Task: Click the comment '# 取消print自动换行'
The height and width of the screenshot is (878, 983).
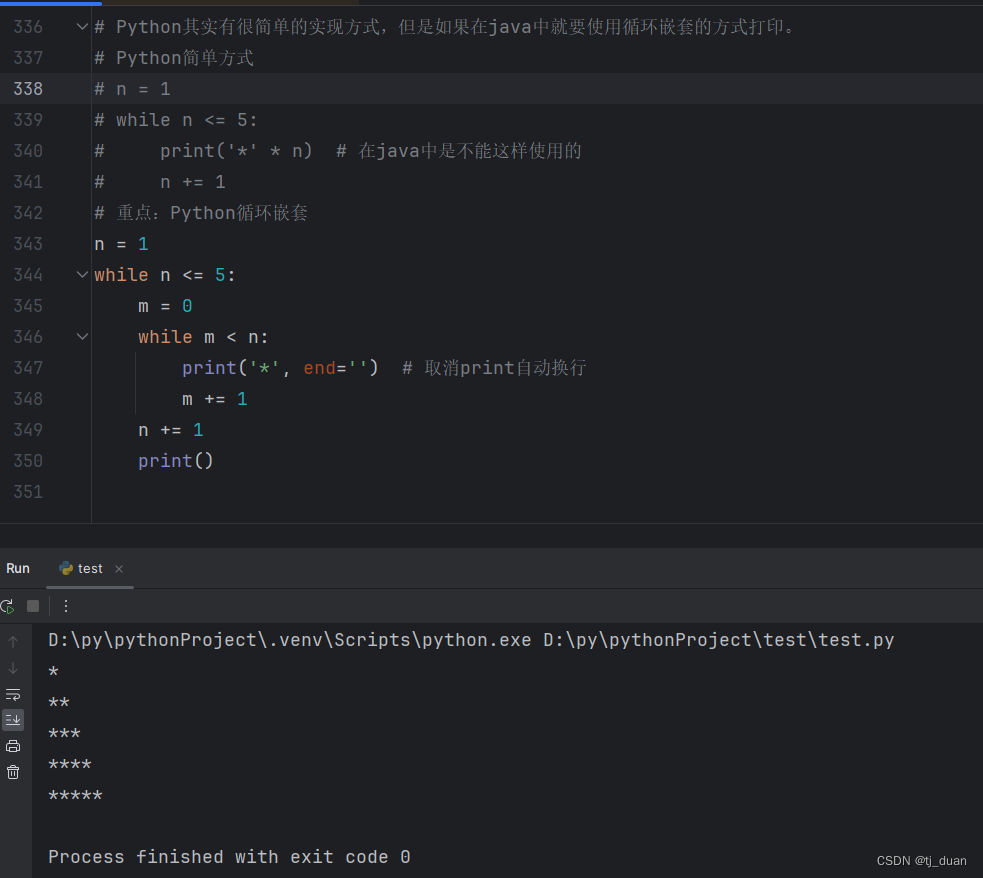Action: point(494,368)
